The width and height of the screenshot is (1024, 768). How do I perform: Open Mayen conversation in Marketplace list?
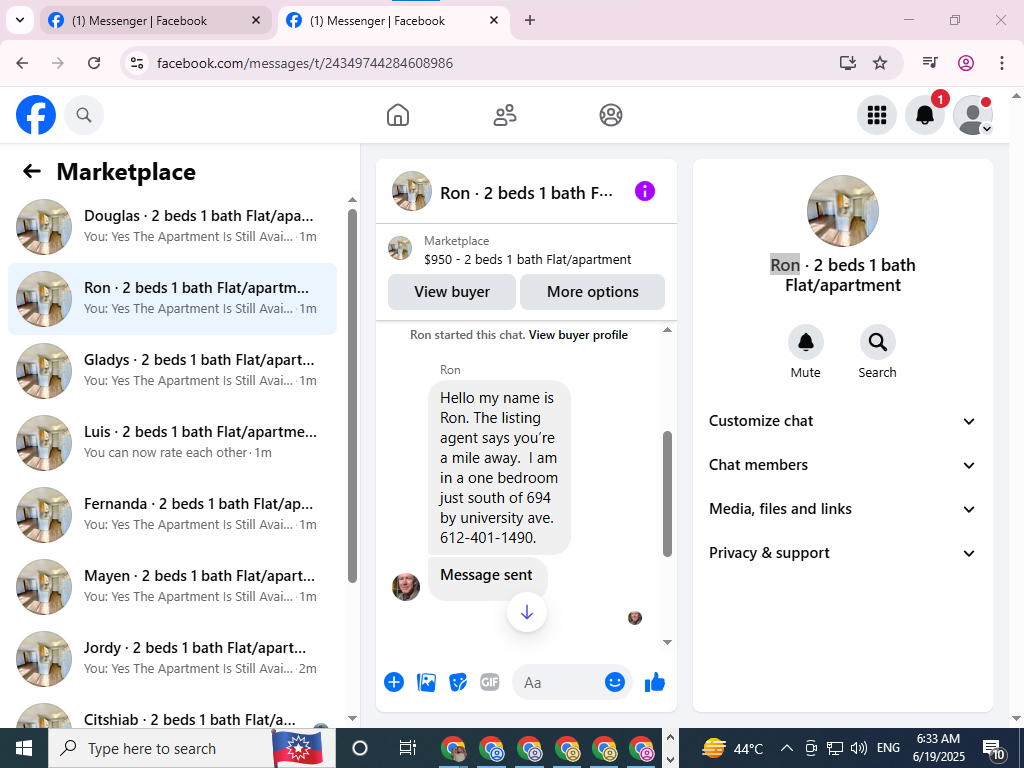[172, 586]
